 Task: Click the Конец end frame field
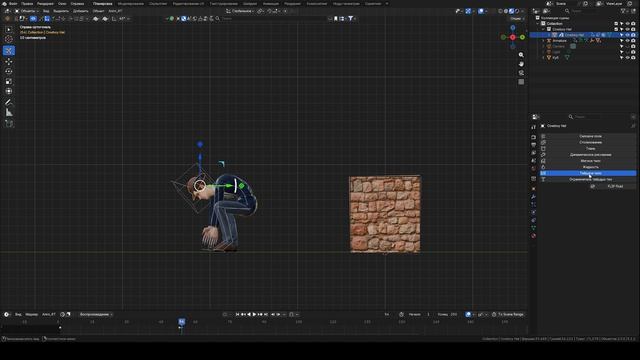pyautogui.click(x=447, y=314)
